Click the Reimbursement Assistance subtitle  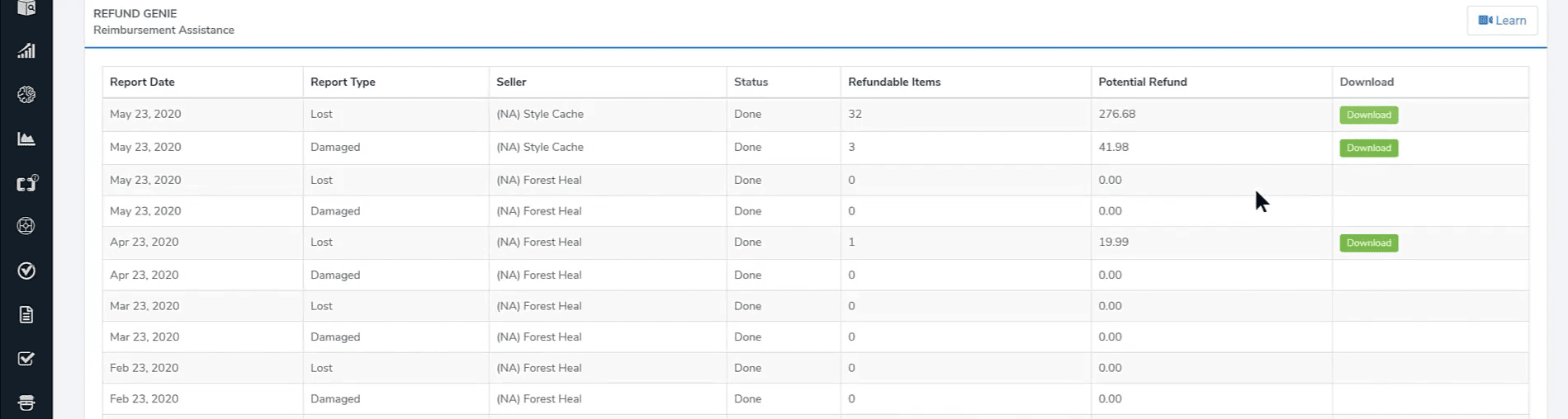click(163, 30)
